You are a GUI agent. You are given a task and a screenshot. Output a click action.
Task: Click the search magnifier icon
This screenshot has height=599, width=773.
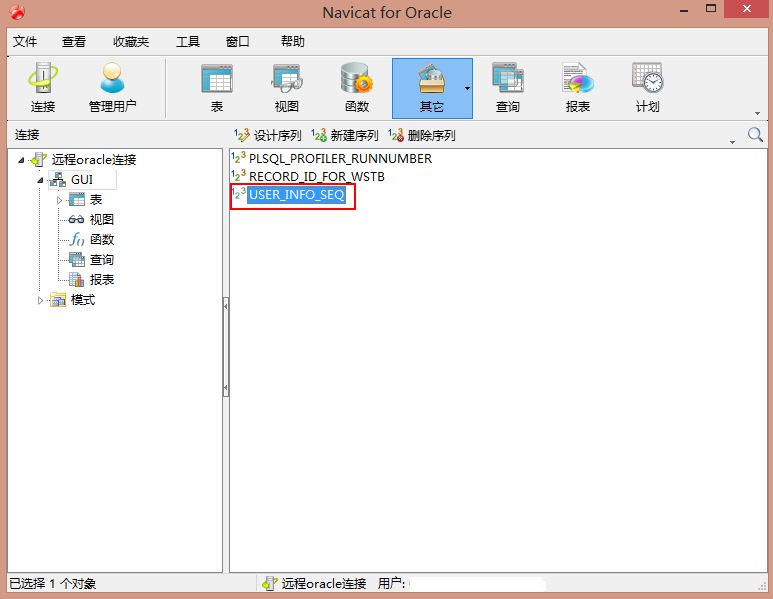(x=755, y=135)
